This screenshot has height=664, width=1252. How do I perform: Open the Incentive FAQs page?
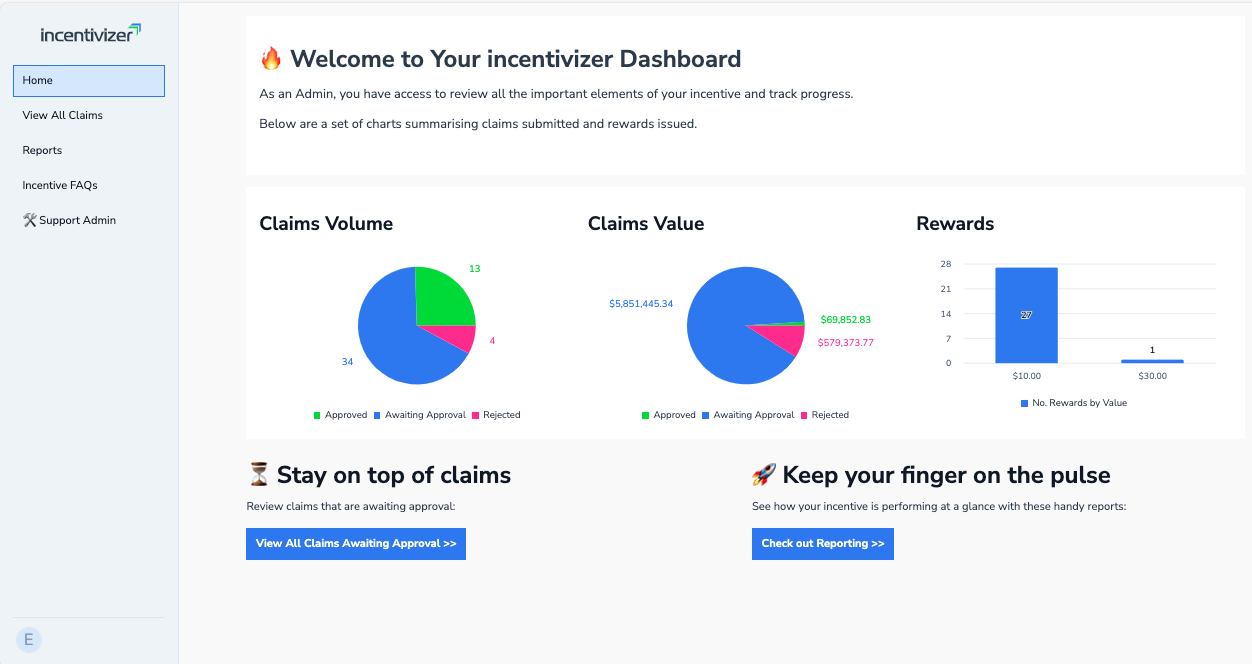60,185
